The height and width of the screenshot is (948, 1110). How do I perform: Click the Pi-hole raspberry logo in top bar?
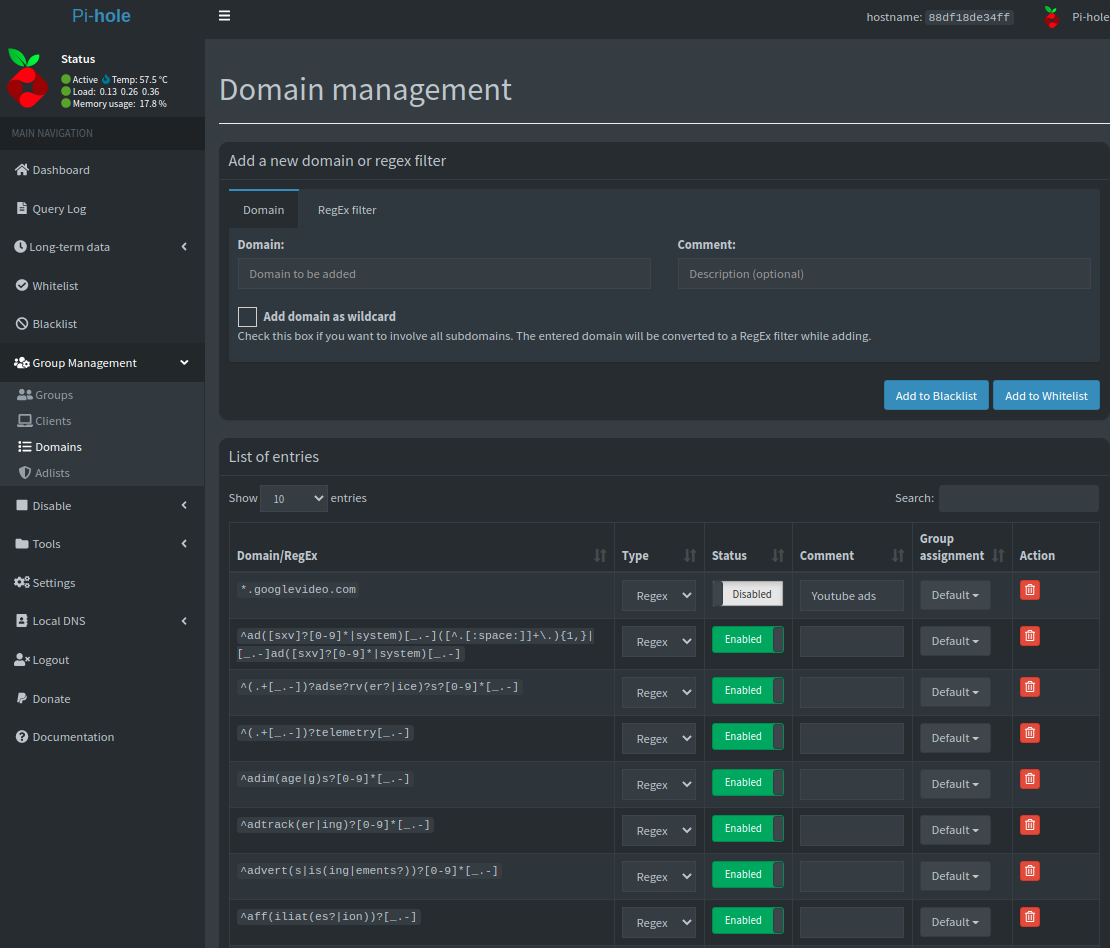(x=1051, y=17)
